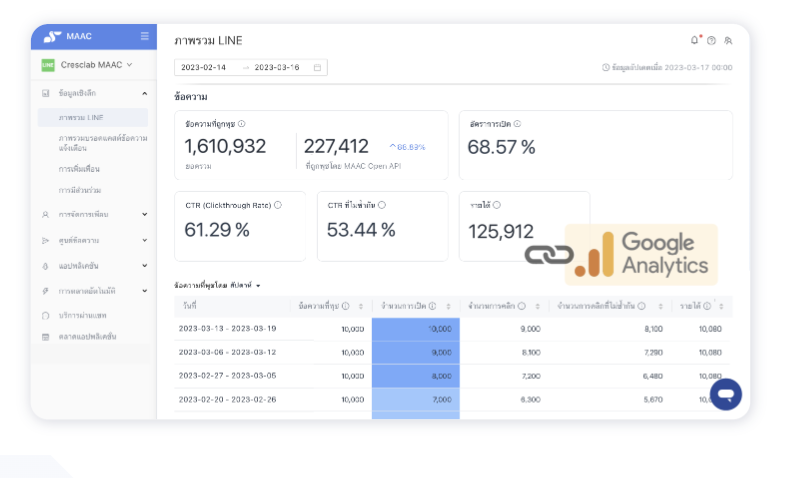Click info icon beside อัตราการเปิด
Viewport: 788px width, 478px height.
(x=517, y=124)
